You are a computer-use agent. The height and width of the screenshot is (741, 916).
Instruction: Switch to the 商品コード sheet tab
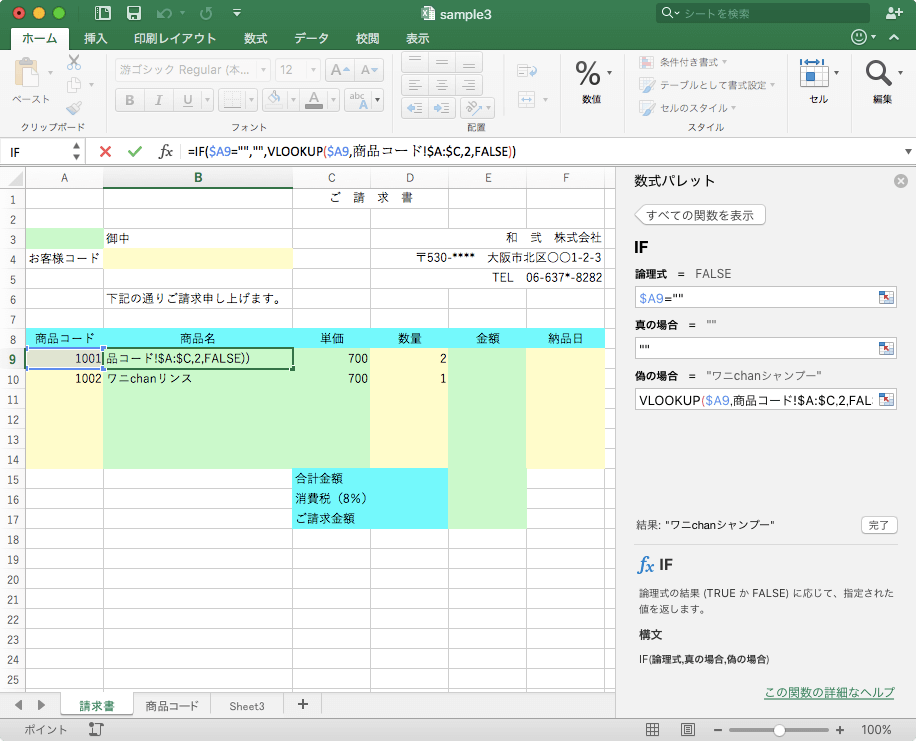point(172,706)
